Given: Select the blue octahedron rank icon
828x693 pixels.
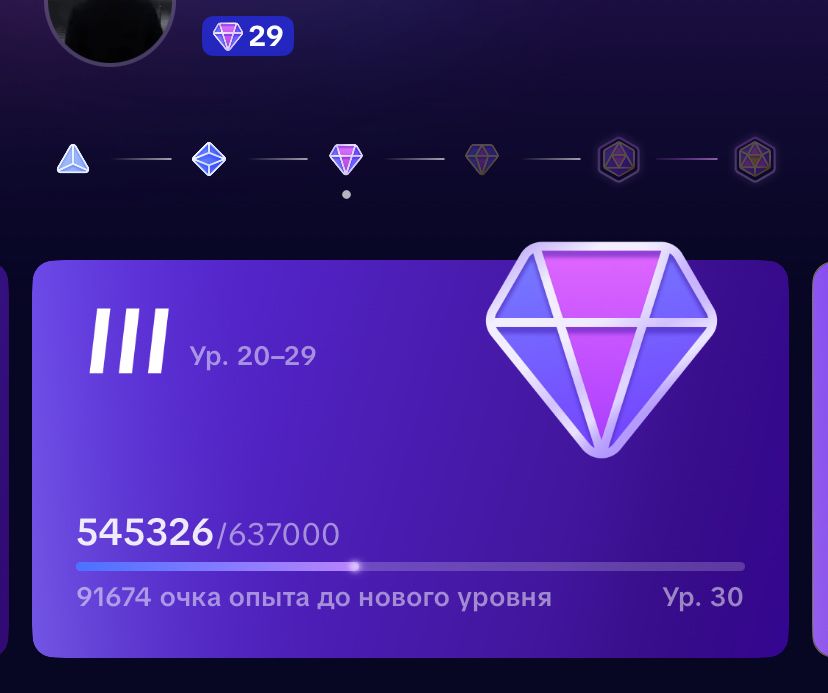Looking at the screenshot, I should click(x=209, y=158).
